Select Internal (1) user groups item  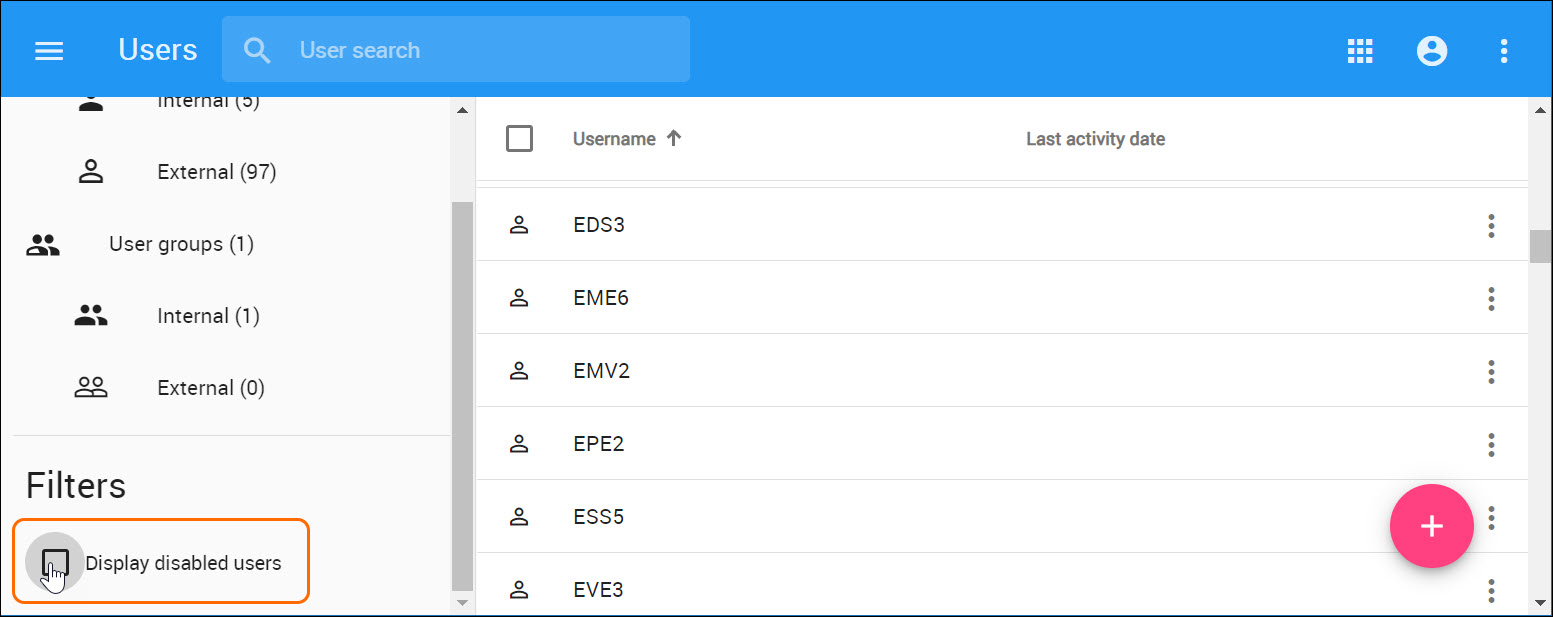[x=208, y=316]
